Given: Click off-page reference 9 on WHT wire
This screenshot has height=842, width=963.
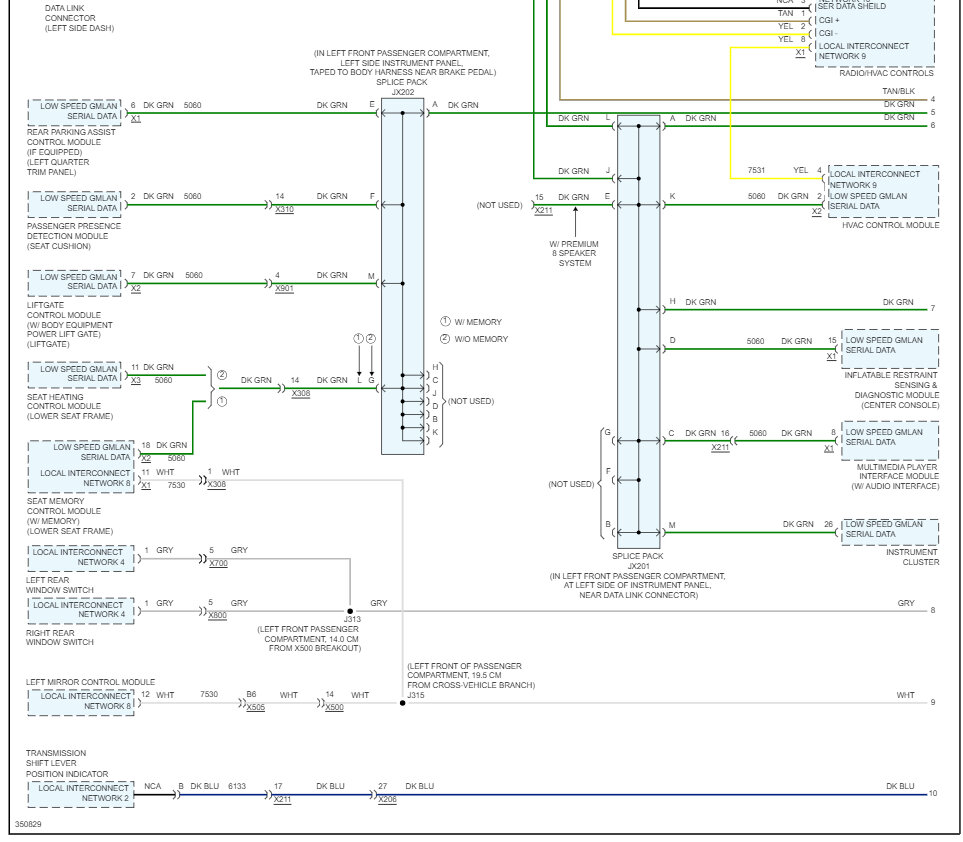Looking at the screenshot, I should click(932, 703).
